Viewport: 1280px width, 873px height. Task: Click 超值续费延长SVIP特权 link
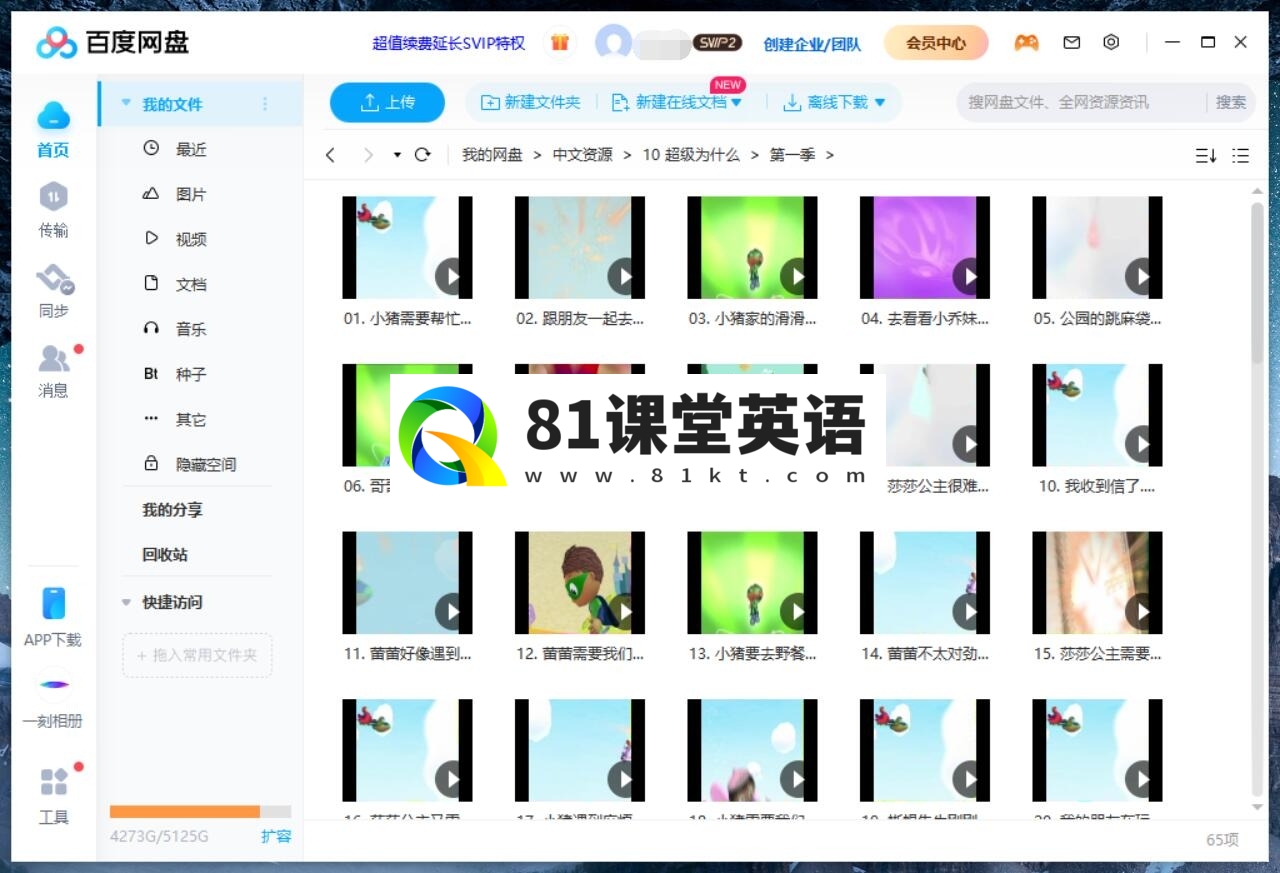pyautogui.click(x=448, y=43)
